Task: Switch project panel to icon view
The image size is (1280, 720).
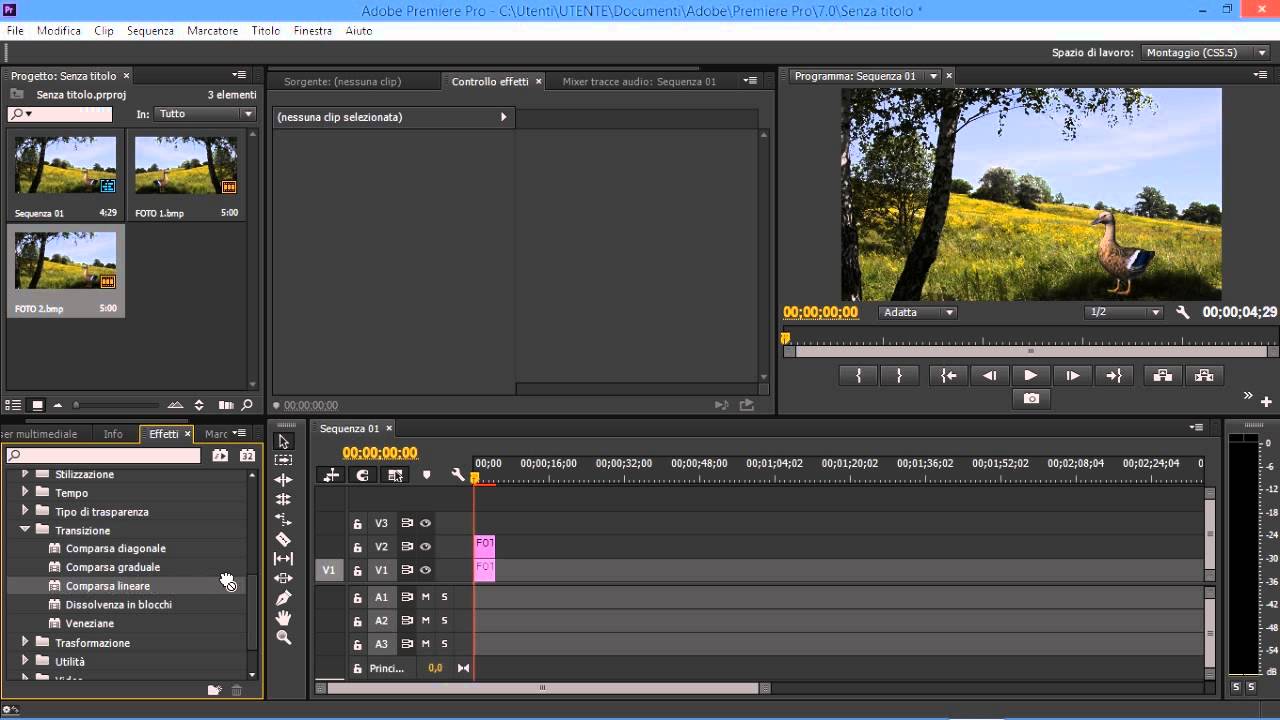Action: (x=37, y=405)
